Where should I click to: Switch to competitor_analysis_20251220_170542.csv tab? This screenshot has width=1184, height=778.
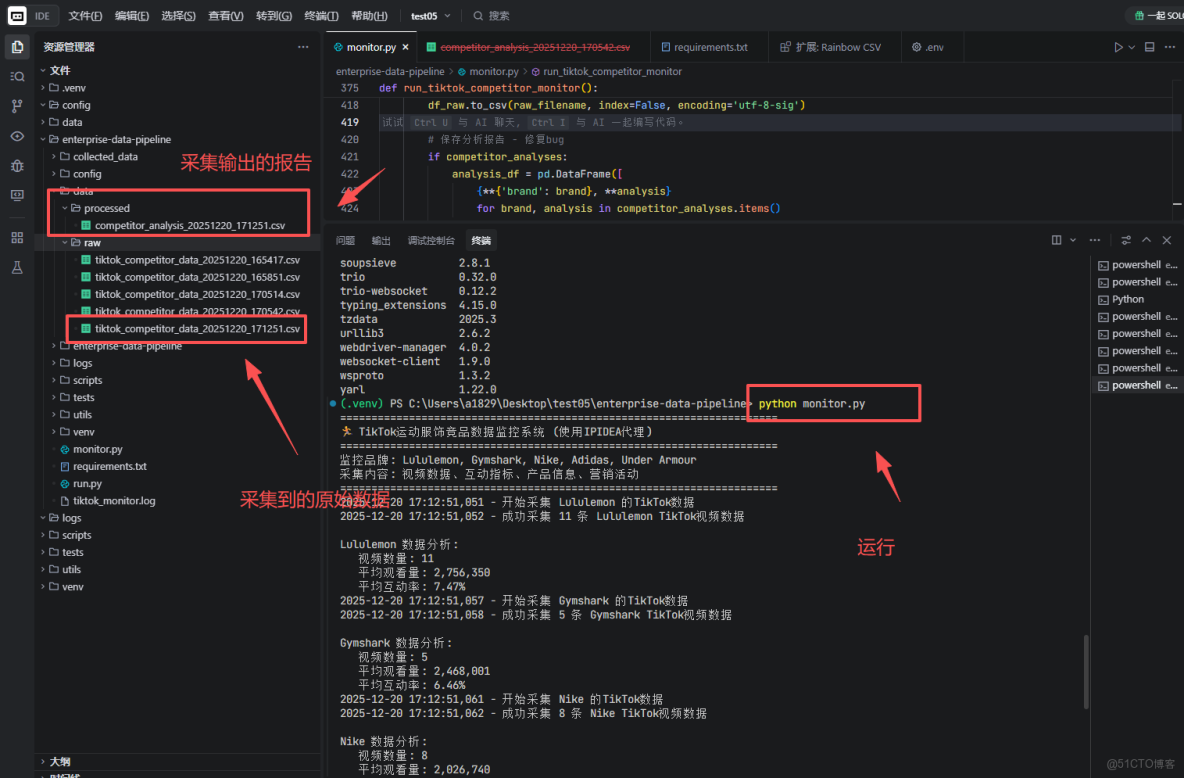click(x=535, y=47)
